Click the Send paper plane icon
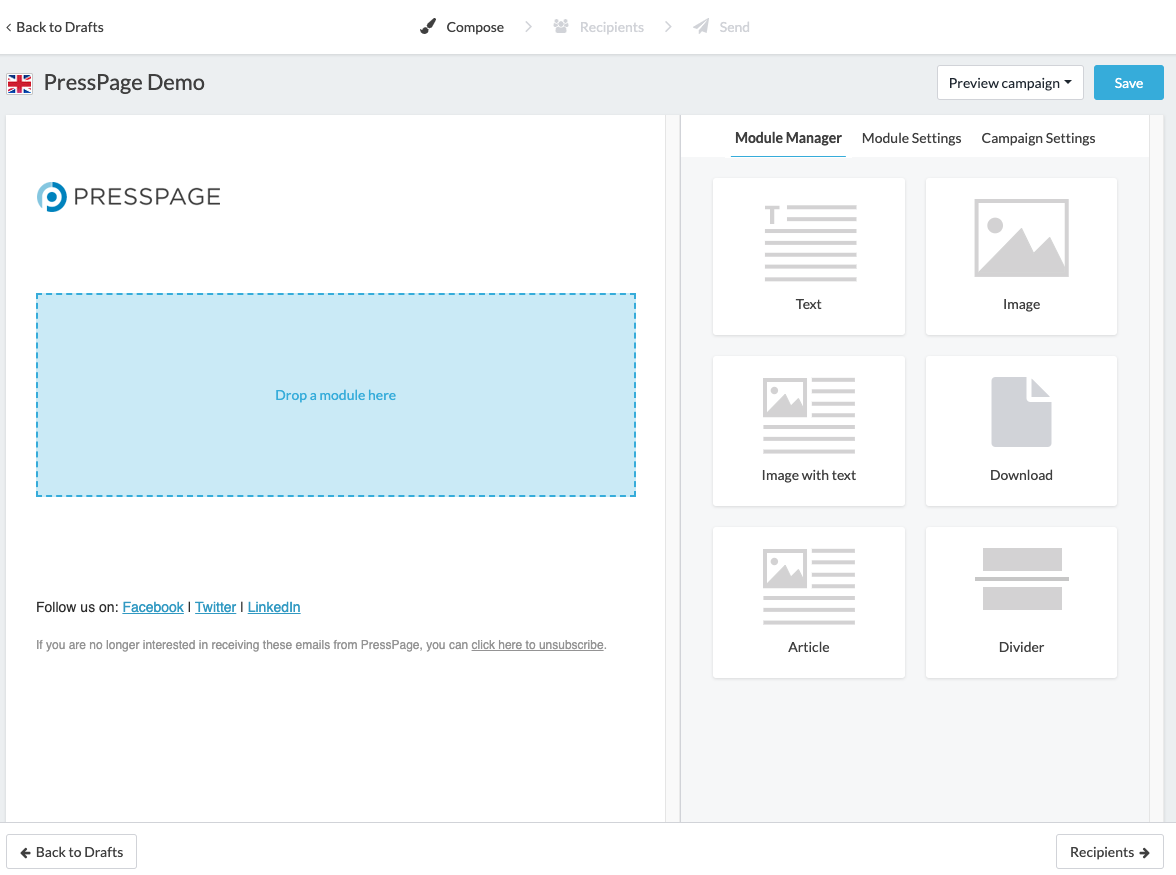The image size is (1176, 875). pyautogui.click(x=700, y=26)
